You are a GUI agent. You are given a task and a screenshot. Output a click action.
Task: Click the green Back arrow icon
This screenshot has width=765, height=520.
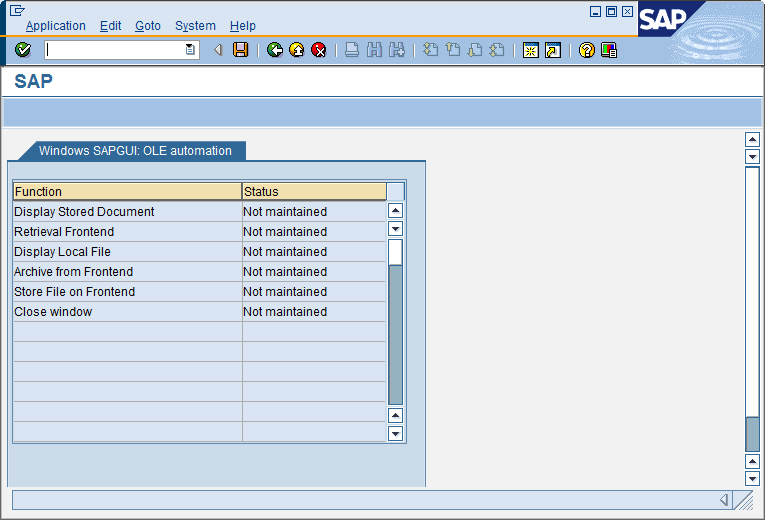tap(275, 50)
